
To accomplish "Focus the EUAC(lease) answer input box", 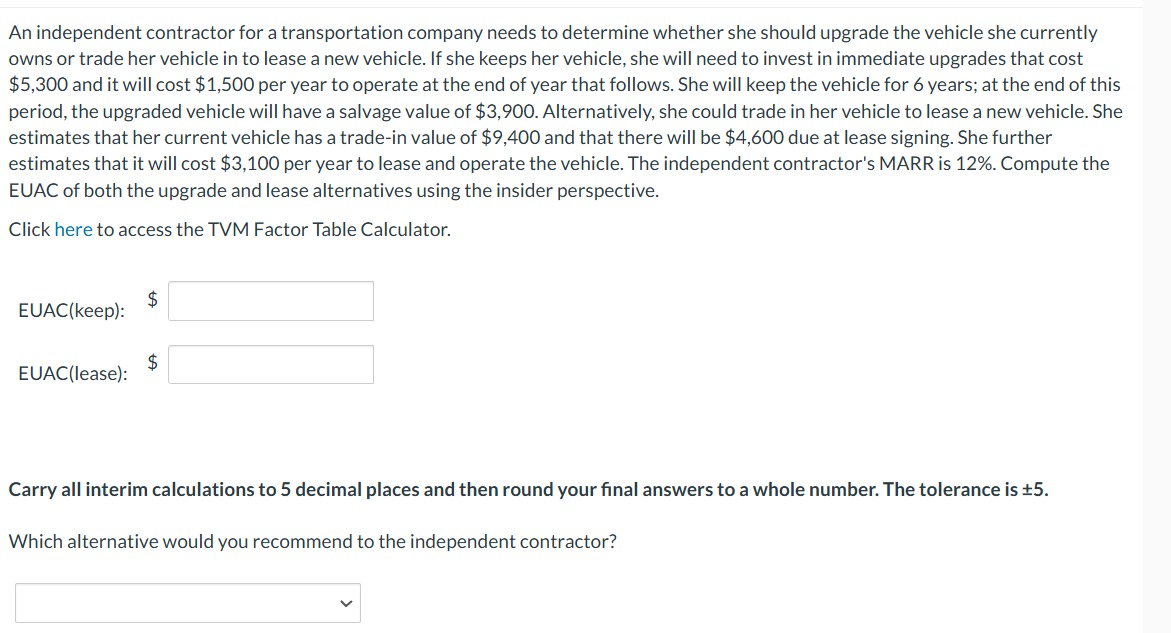I will click(271, 364).
